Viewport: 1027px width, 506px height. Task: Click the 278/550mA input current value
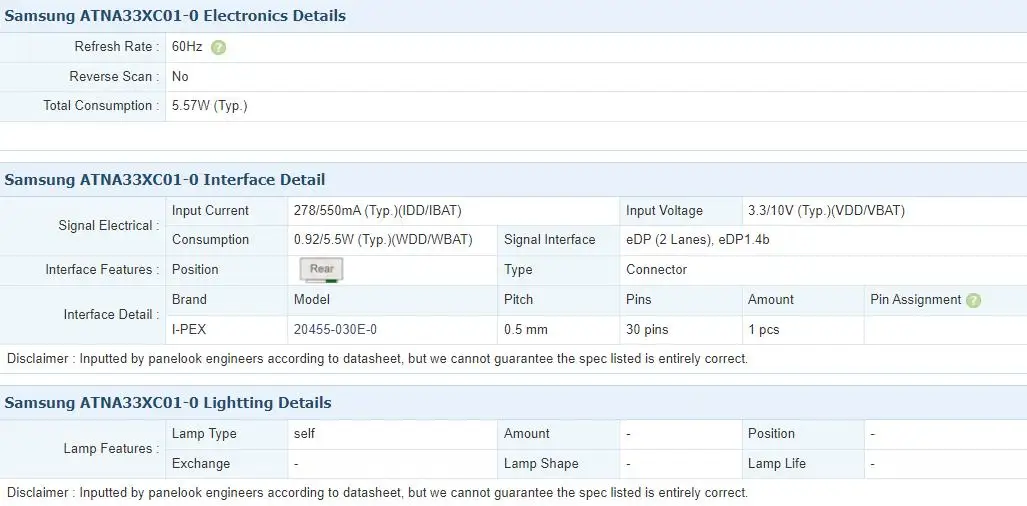point(378,211)
